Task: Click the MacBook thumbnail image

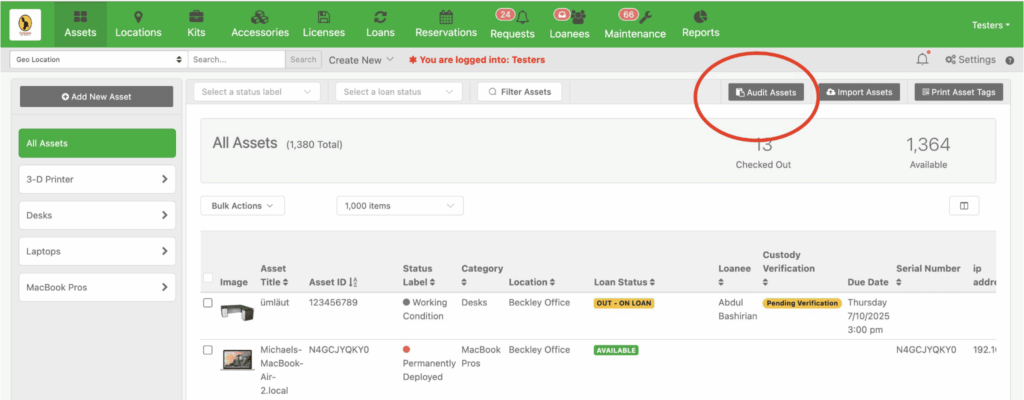Action: (x=238, y=360)
